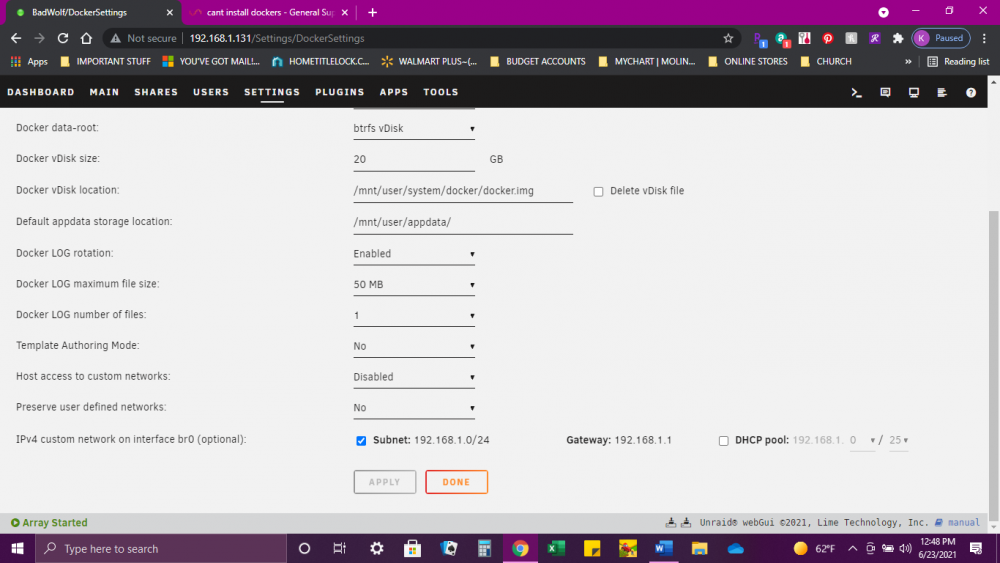The width and height of the screenshot is (1000, 563).
Task: Open Excel from the taskbar
Action: click(x=556, y=548)
